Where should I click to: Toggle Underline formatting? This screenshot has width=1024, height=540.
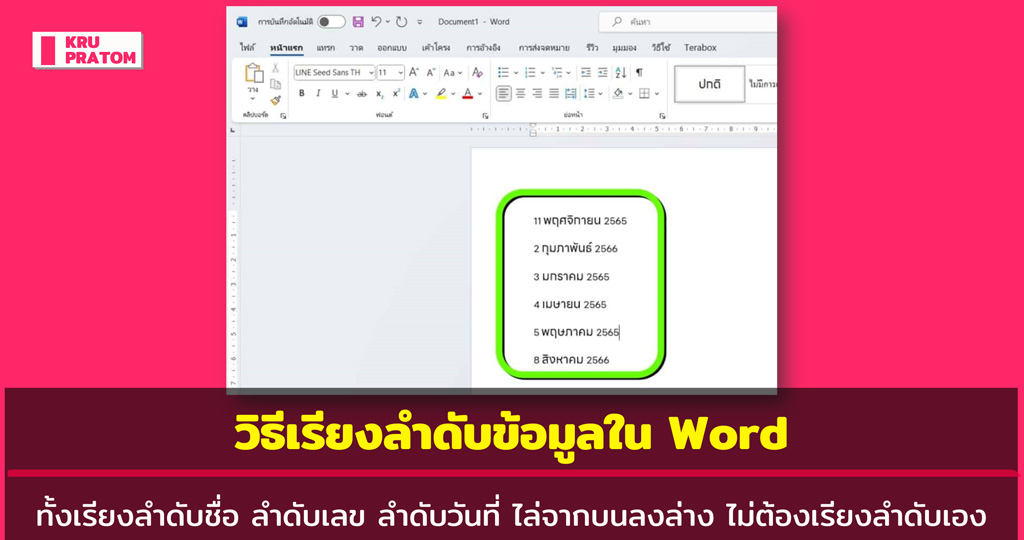tap(334, 94)
